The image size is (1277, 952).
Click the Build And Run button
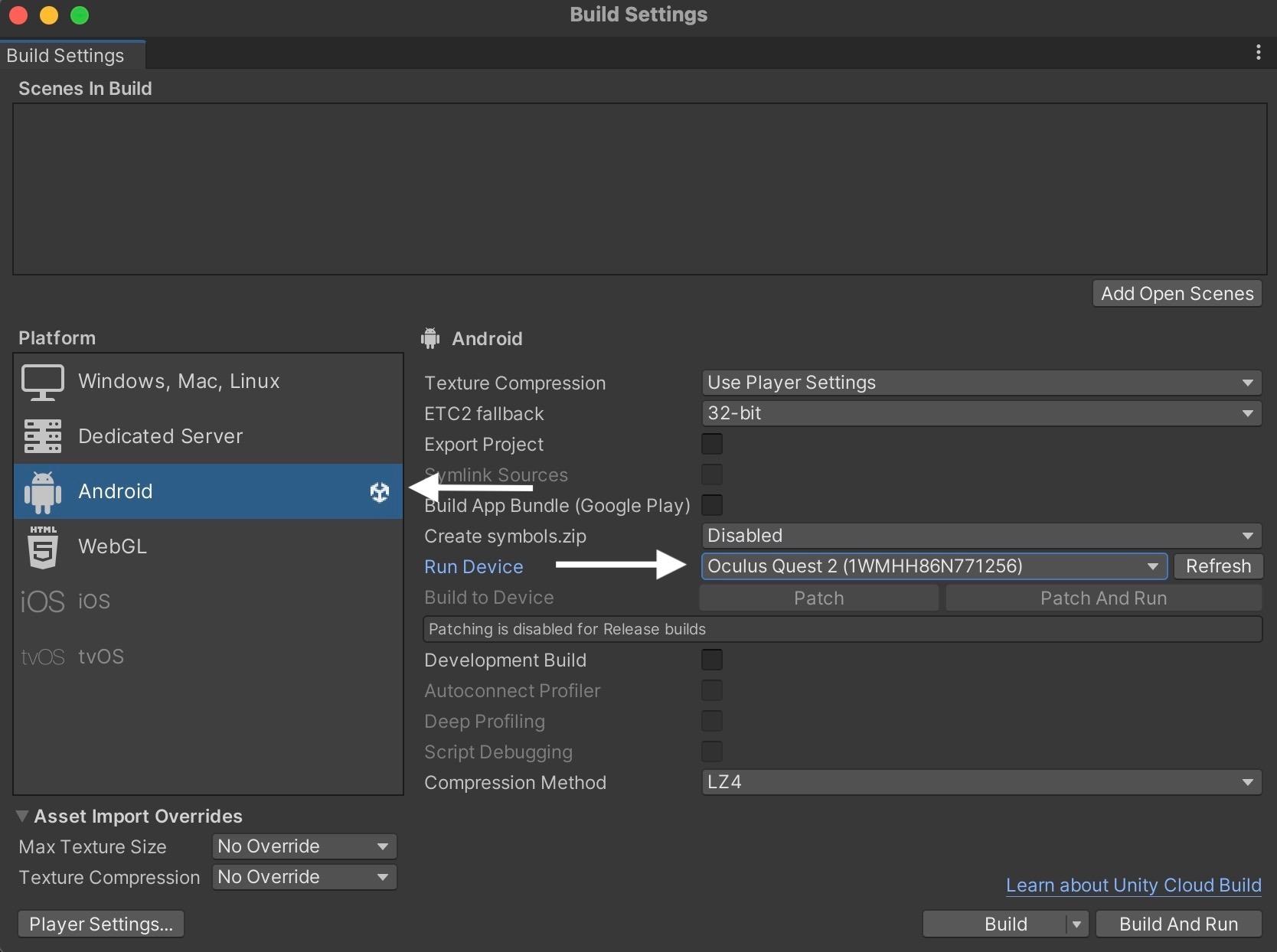1178,924
